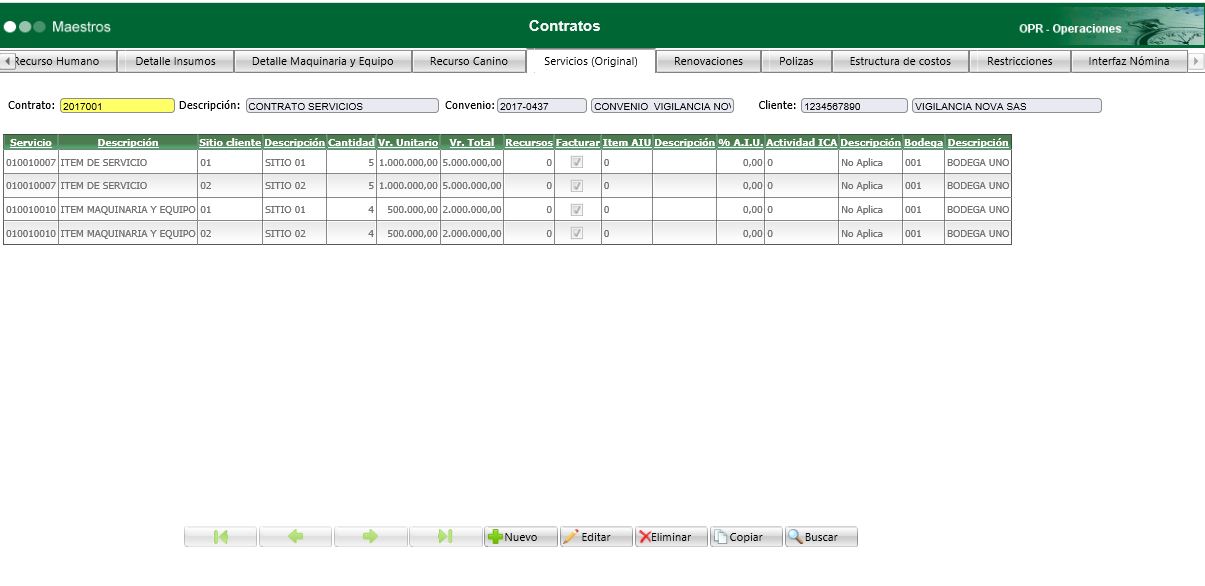Select first row service code 010010007
1205x586 pixels.
tap(31, 162)
